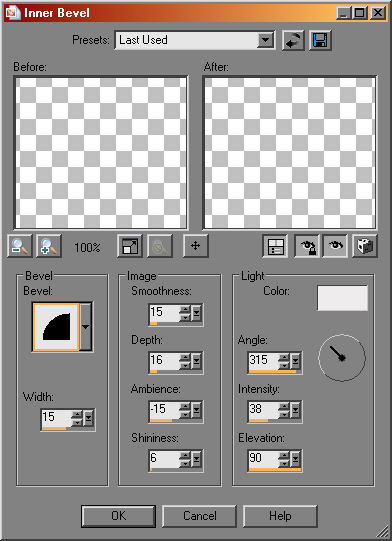
Task: Click the Inner Bevel title bar icon
Action: click(x=13, y=13)
